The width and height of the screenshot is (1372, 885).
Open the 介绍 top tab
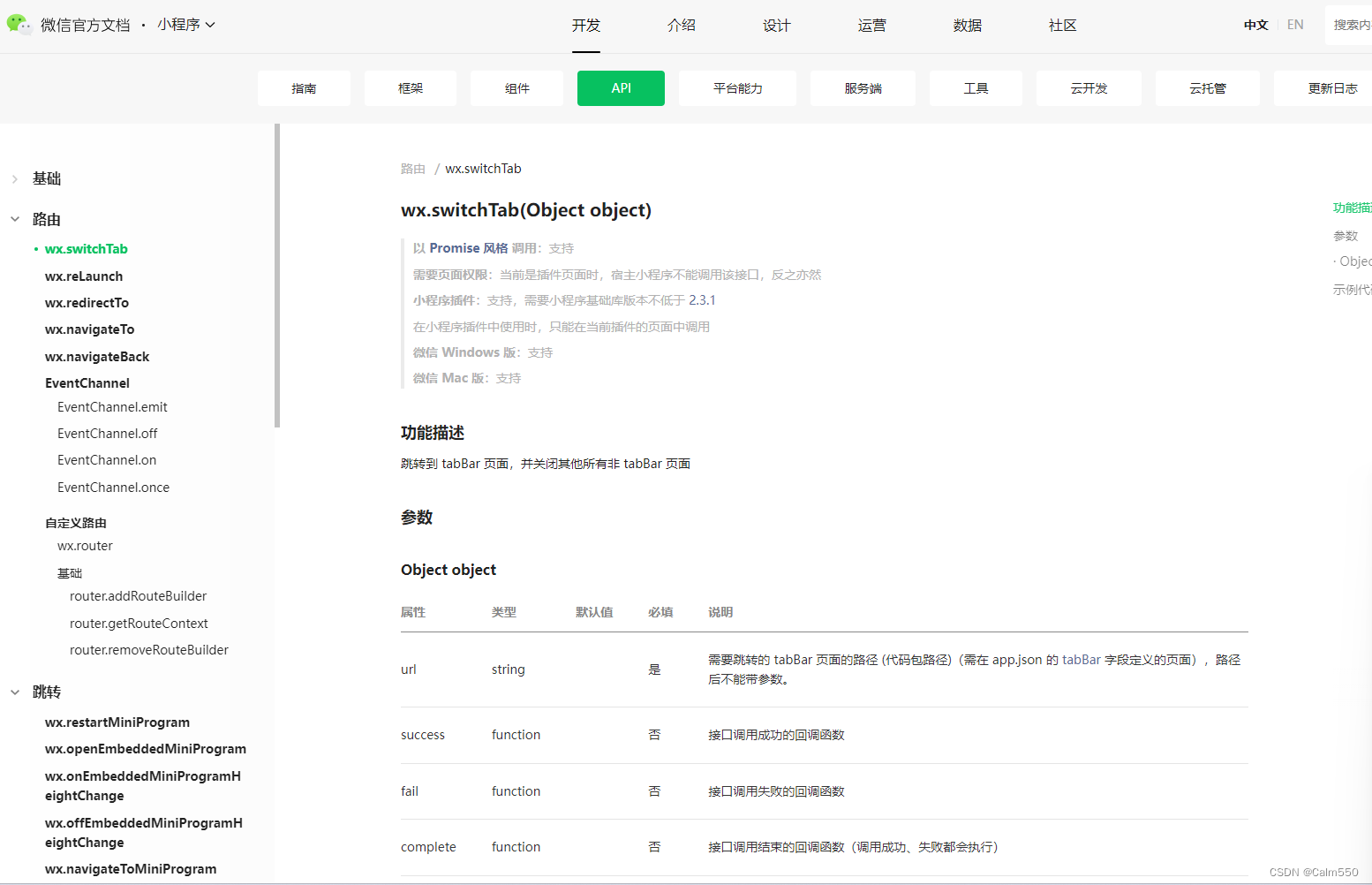(682, 26)
